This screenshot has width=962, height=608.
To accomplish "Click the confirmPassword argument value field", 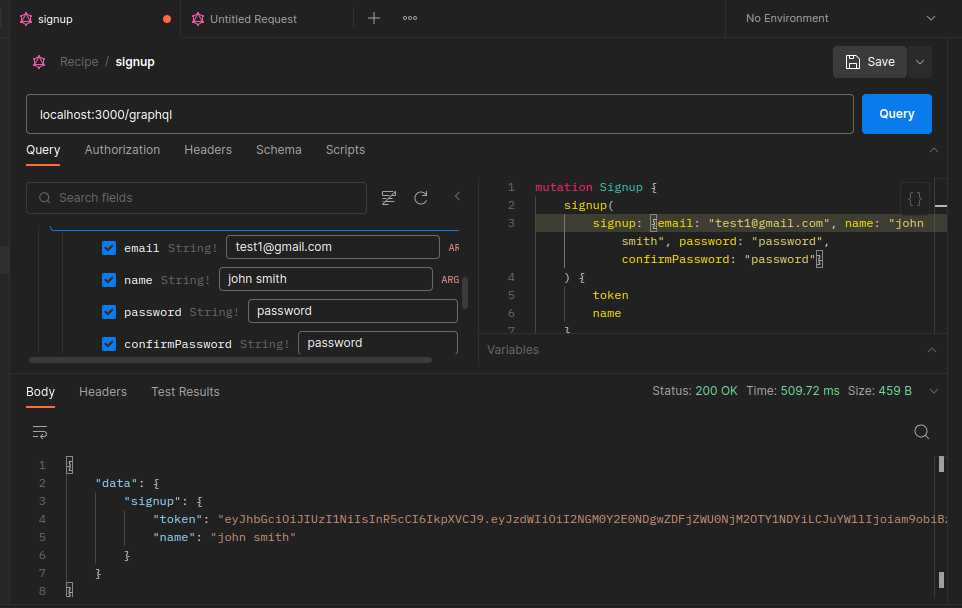I will 378,343.
